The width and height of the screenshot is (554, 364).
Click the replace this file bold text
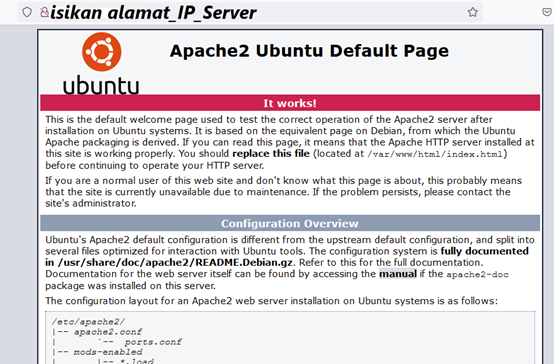(x=271, y=154)
